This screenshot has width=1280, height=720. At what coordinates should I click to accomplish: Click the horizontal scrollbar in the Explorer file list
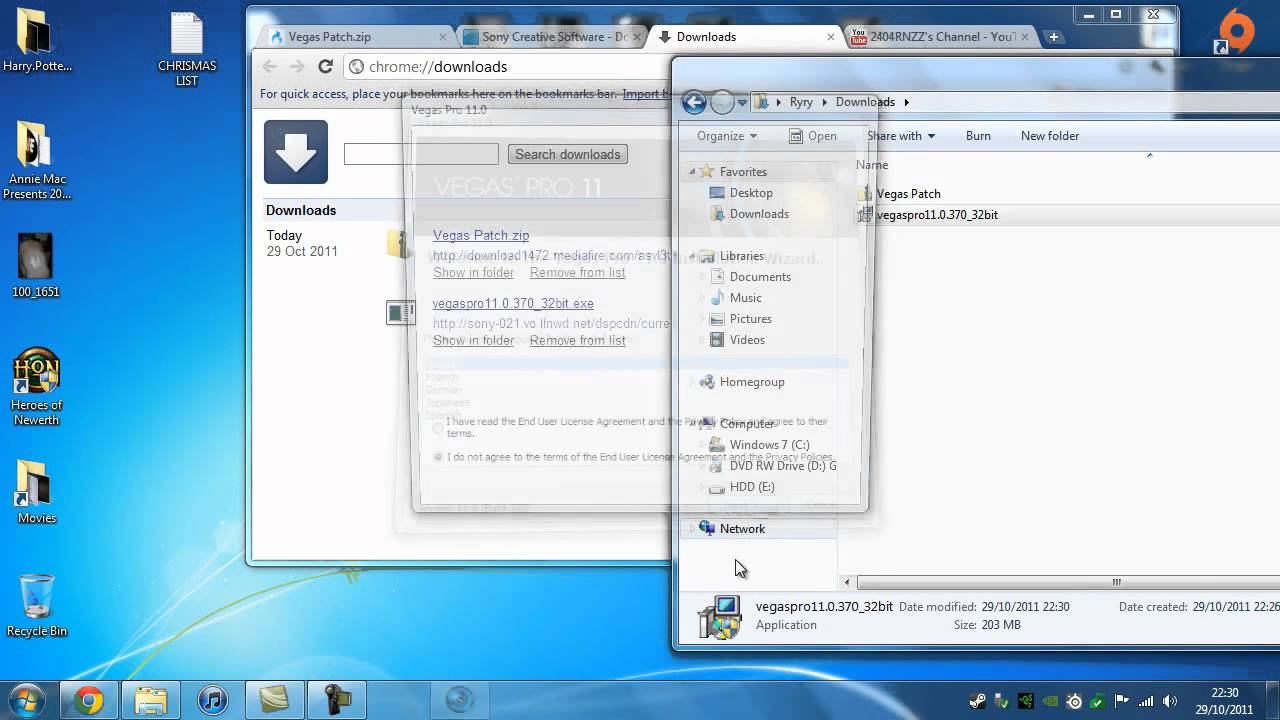tap(1067, 582)
